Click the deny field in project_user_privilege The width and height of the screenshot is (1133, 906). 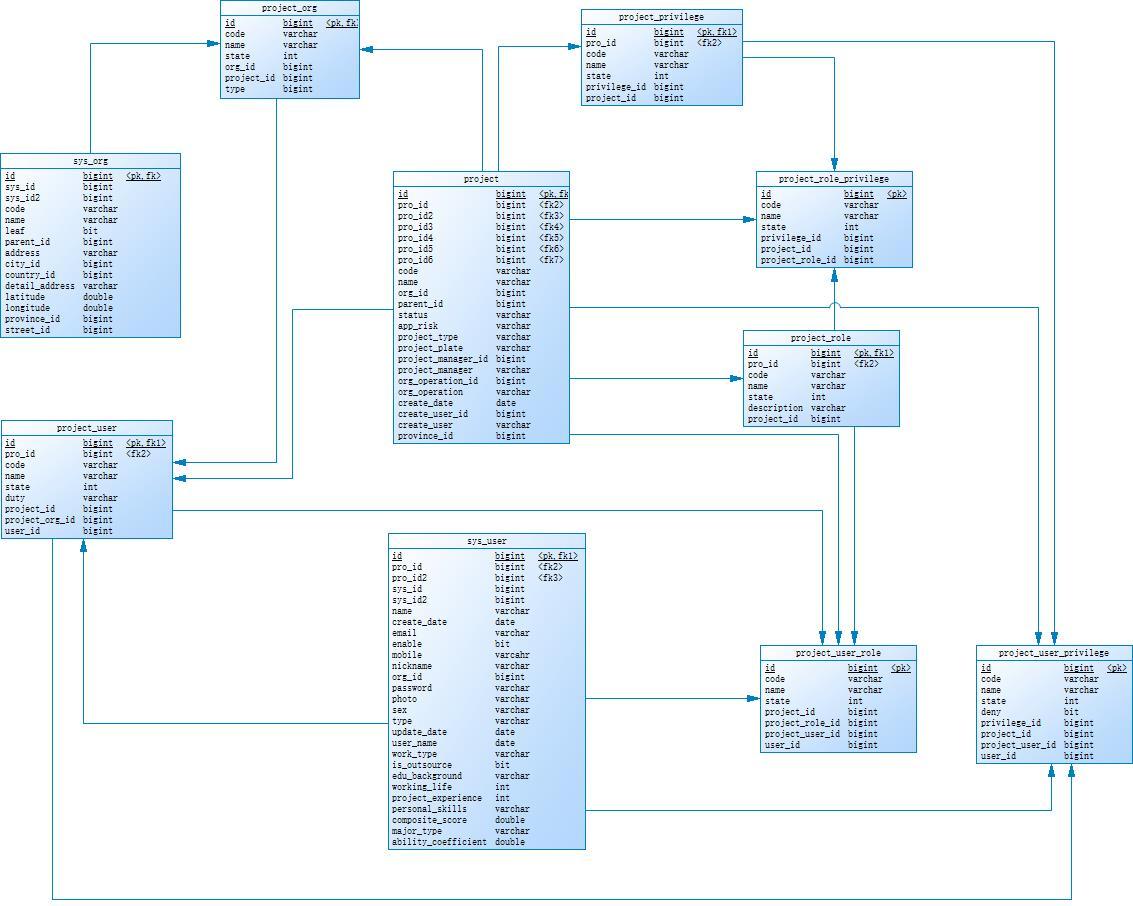point(991,712)
